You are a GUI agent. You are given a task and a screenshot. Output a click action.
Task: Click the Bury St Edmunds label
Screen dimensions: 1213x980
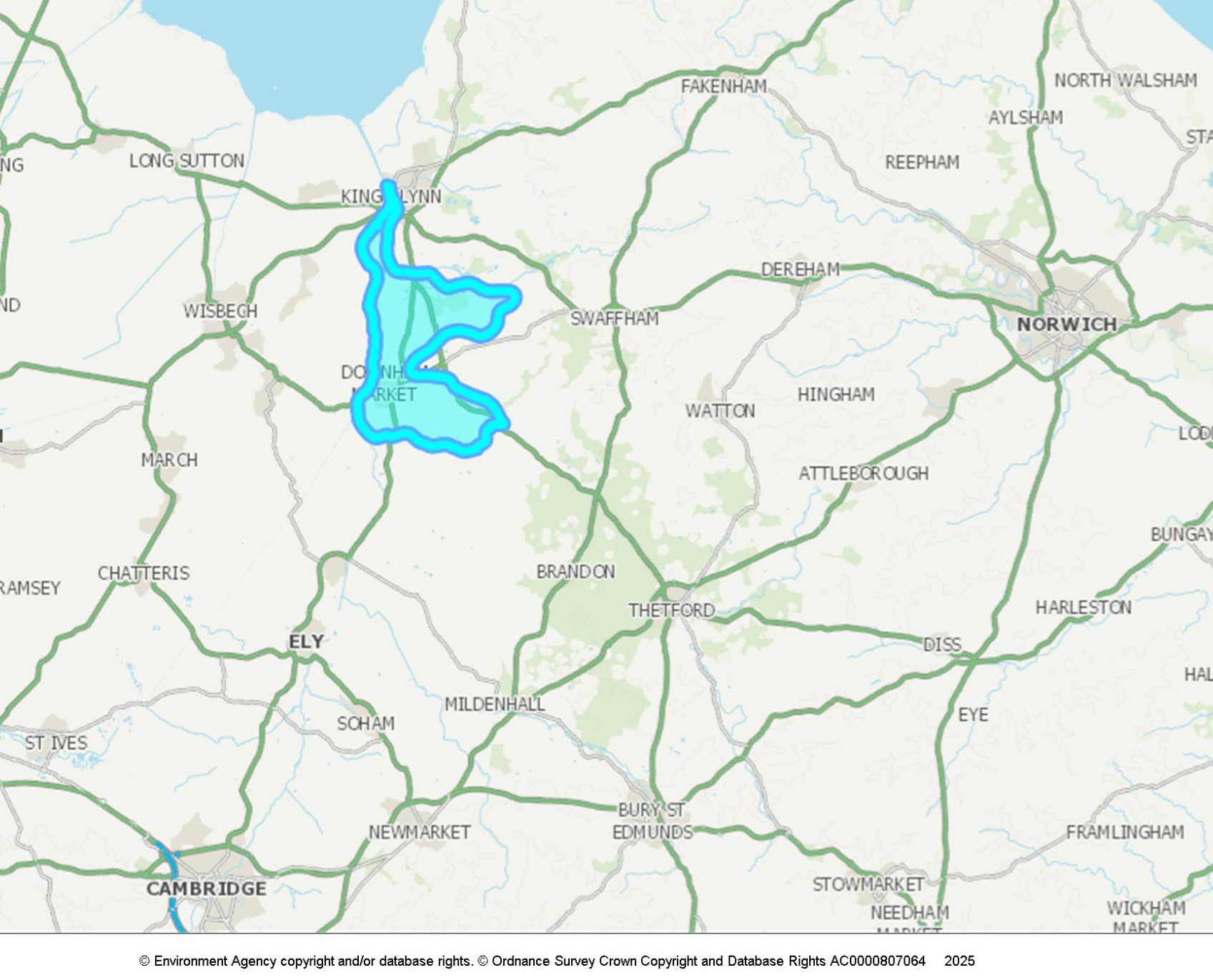pos(652,821)
